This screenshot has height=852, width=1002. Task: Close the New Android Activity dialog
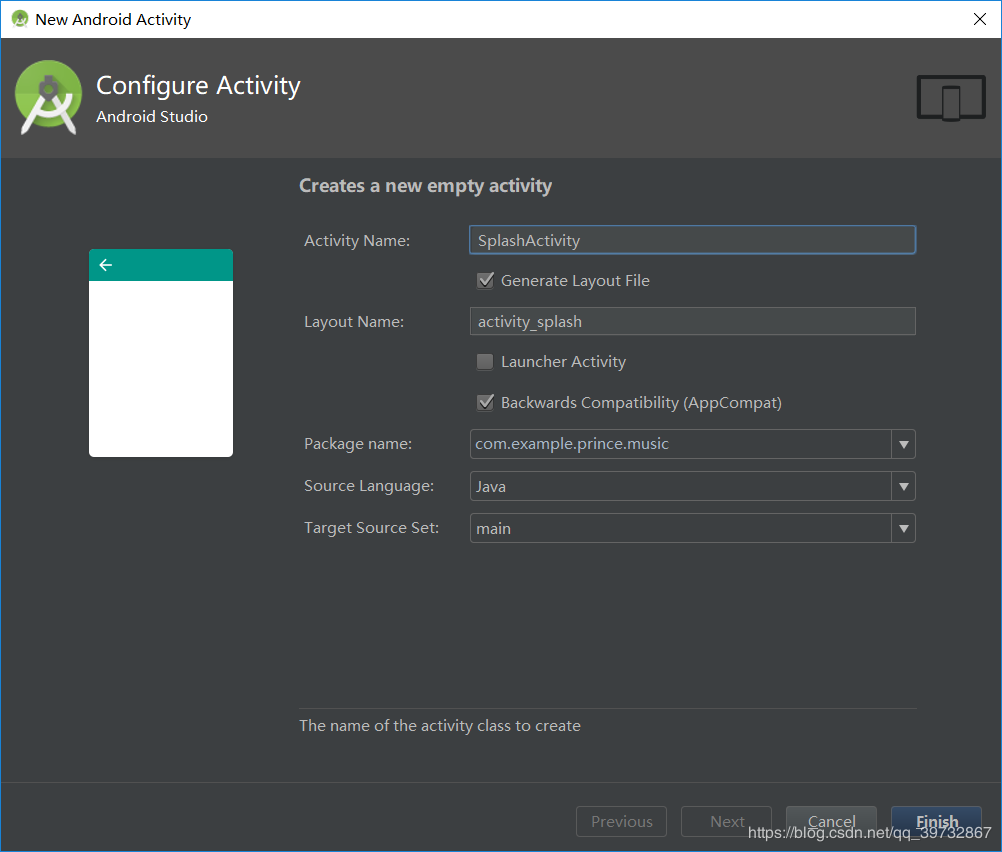tap(980, 18)
